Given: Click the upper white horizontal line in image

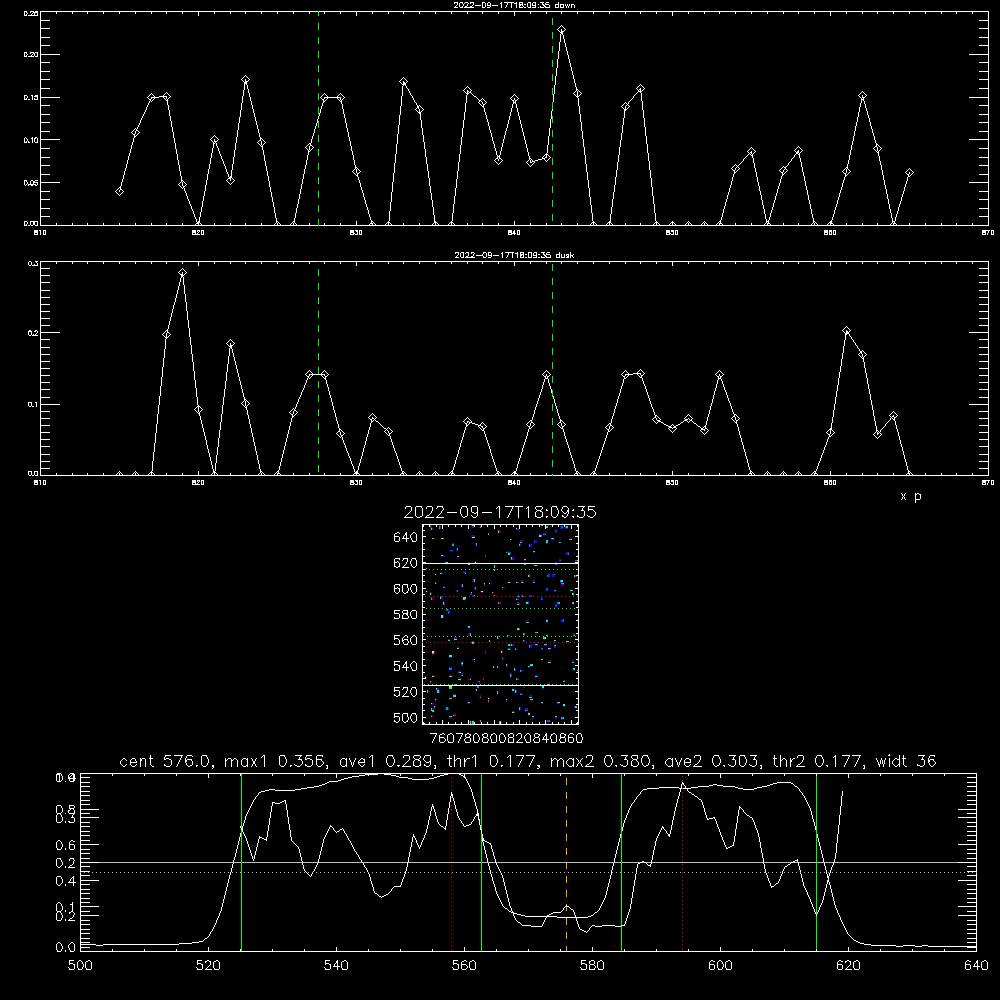Looking at the screenshot, I should point(501,563).
